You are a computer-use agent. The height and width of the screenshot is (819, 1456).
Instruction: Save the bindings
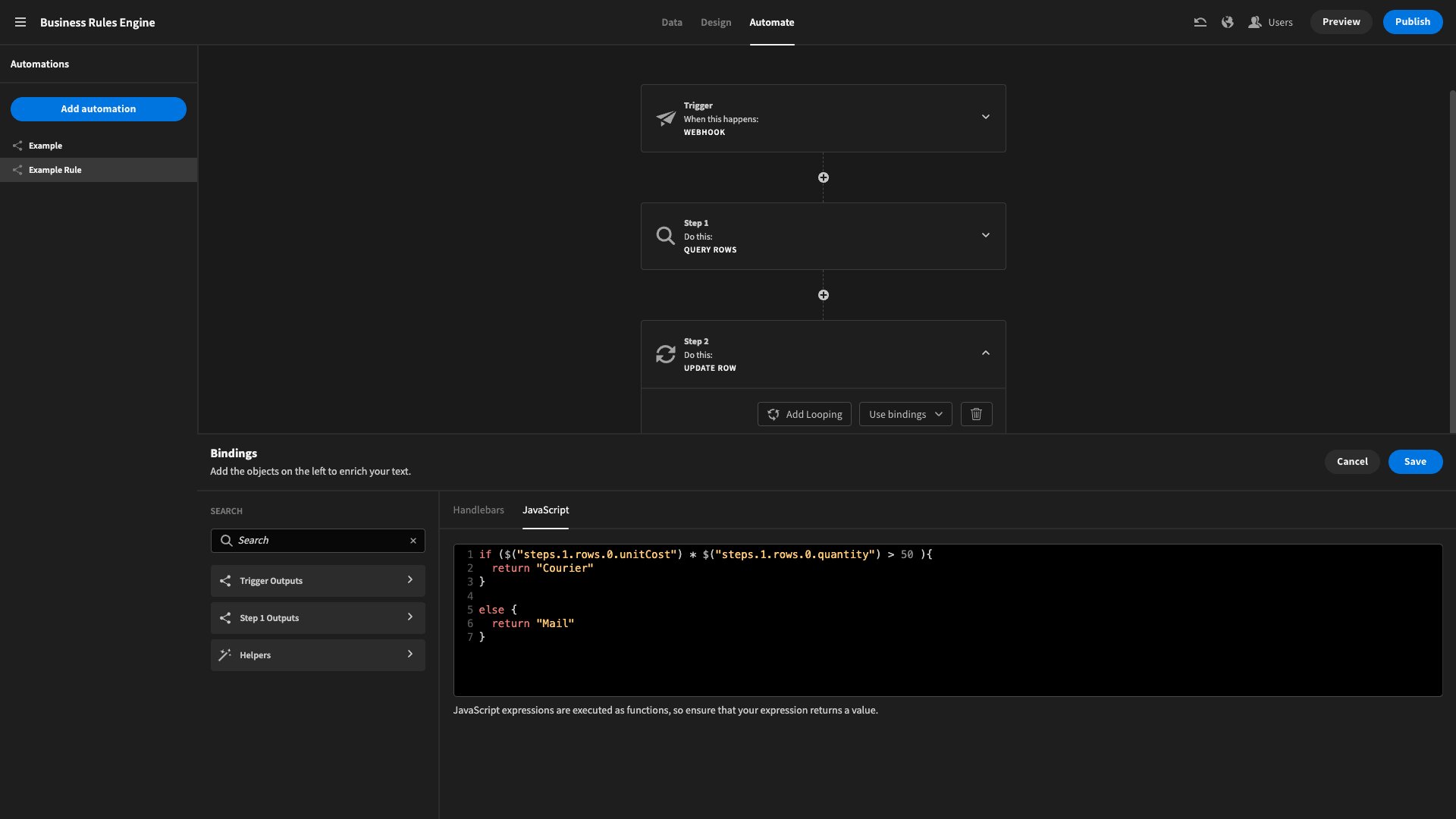[x=1414, y=461]
